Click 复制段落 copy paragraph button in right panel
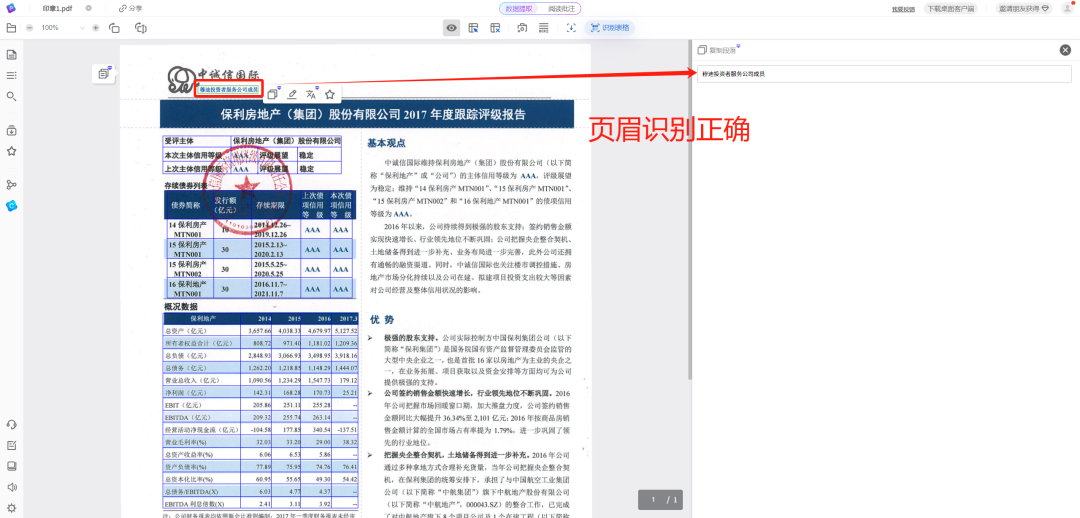This screenshot has width=1080, height=518. pos(717,50)
